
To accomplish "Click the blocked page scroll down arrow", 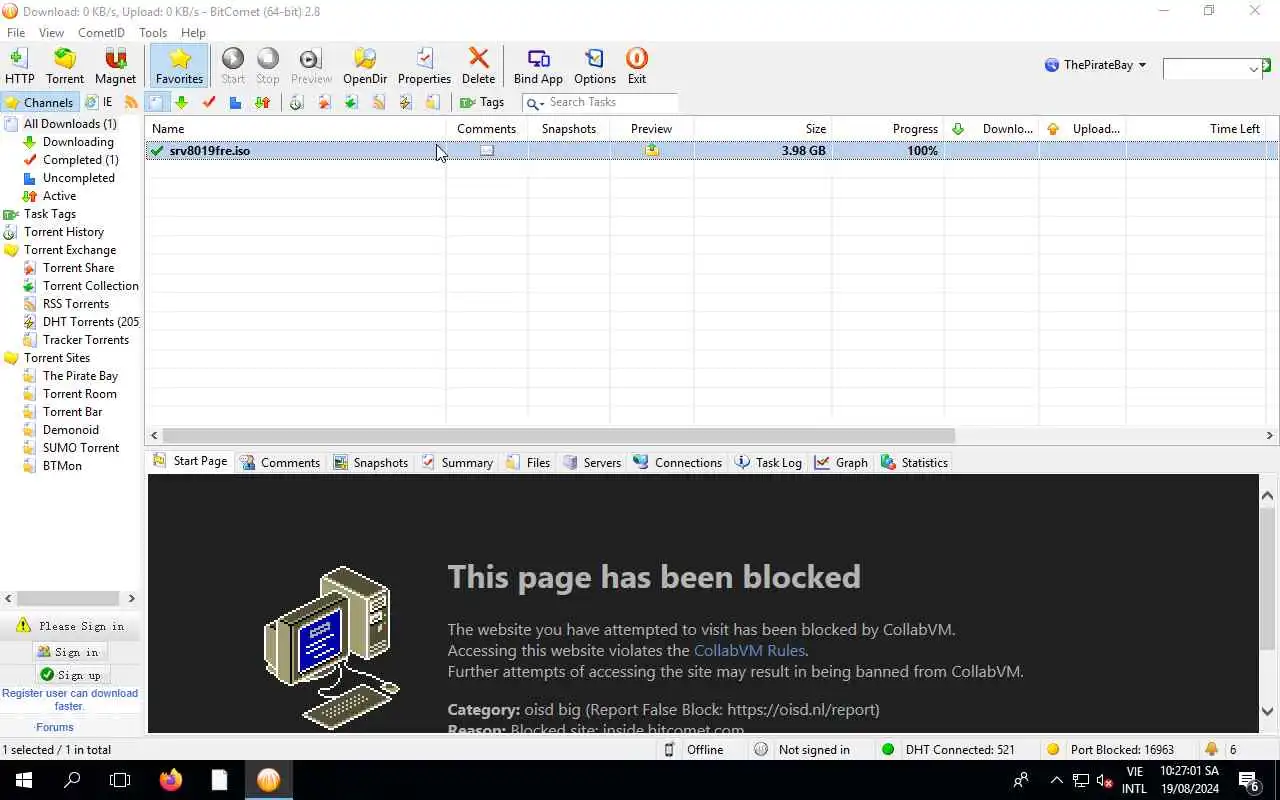I will 1268,712.
